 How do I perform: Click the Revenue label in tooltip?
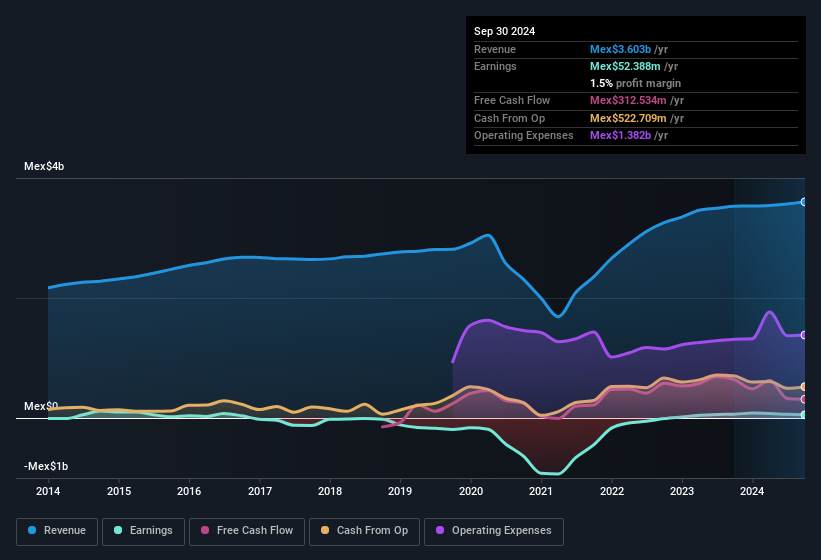[x=495, y=49]
